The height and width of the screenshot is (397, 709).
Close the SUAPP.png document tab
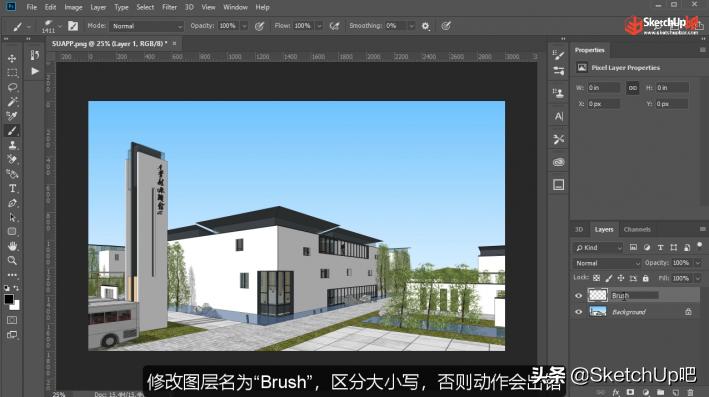click(174, 43)
